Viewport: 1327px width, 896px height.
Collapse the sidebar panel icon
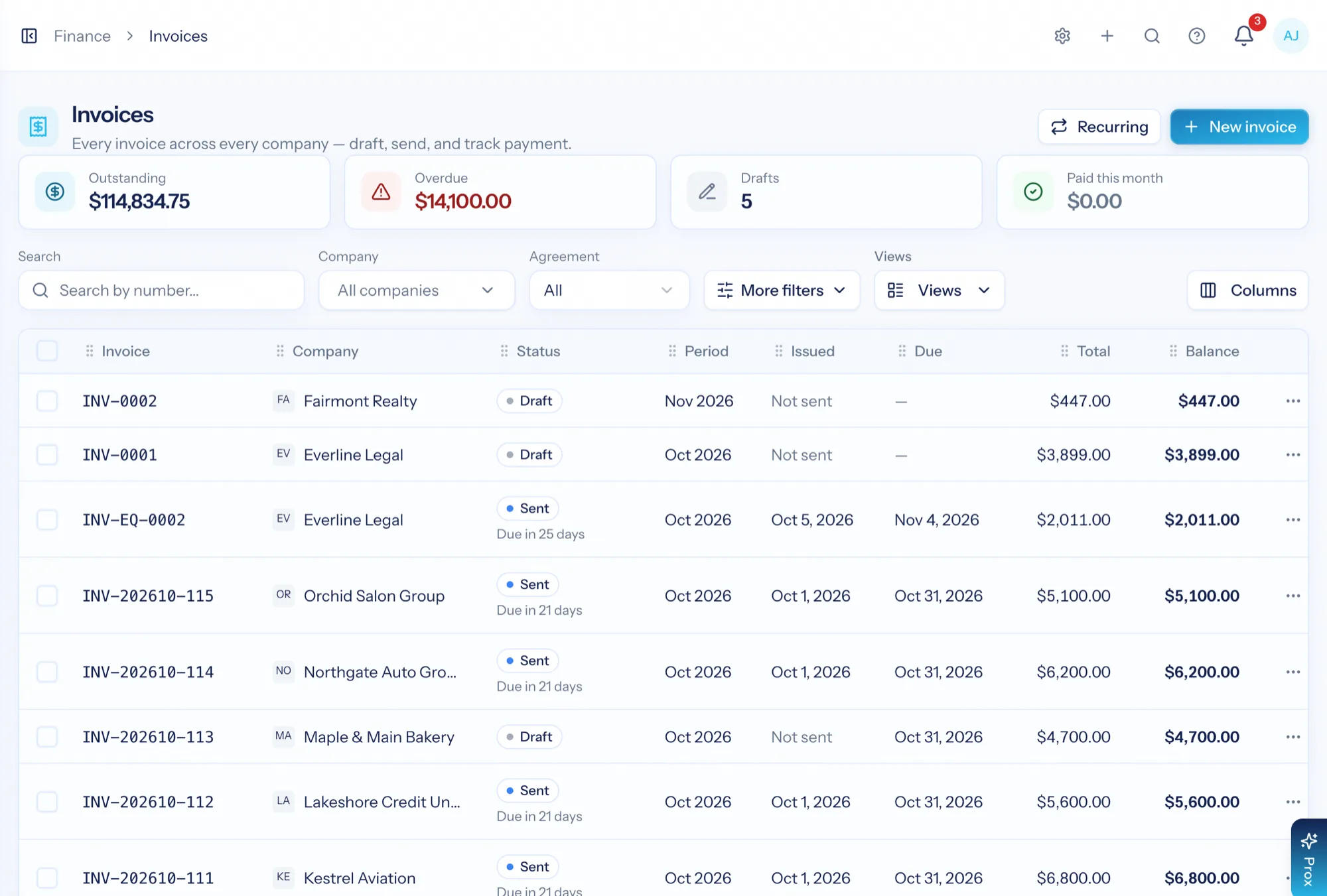click(x=29, y=36)
